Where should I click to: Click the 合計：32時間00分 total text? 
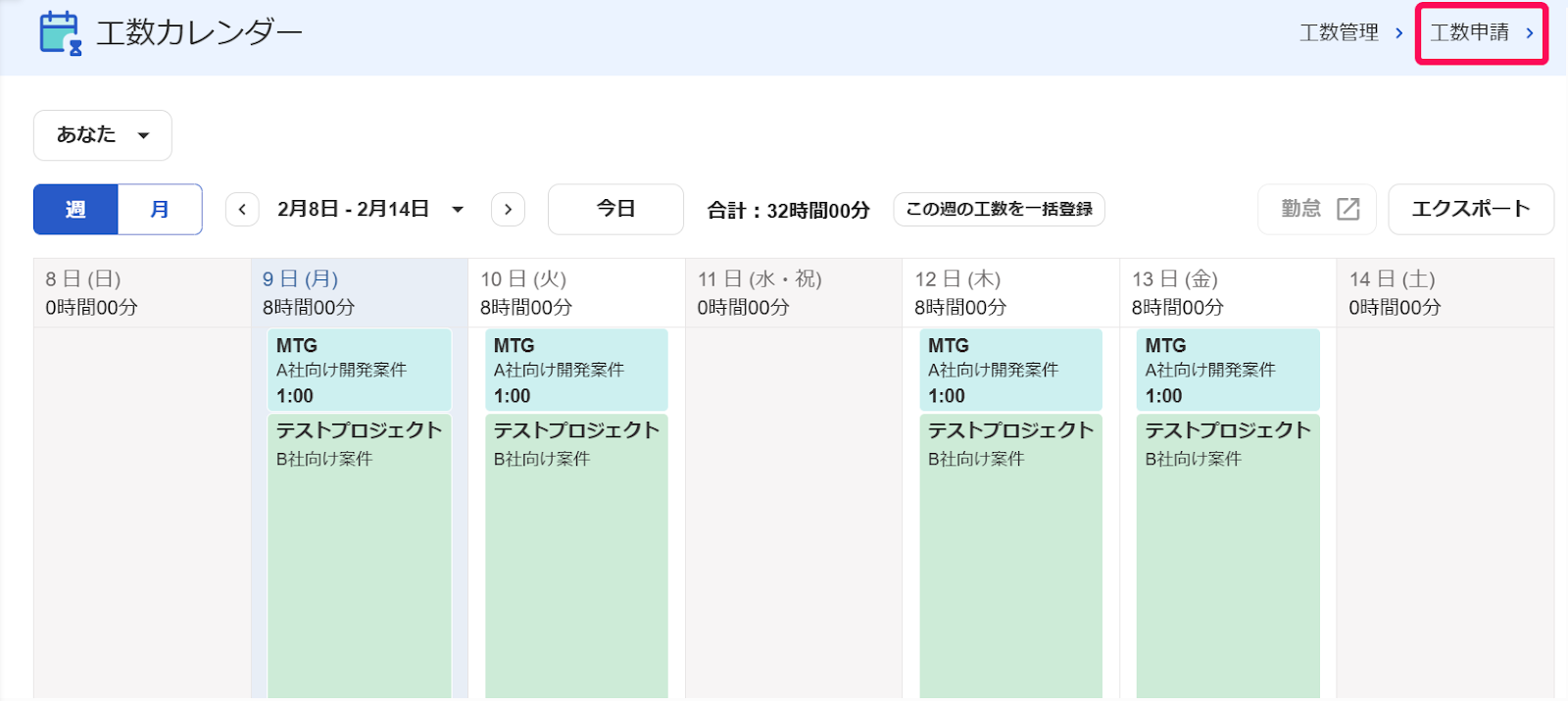pyautogui.click(x=789, y=210)
